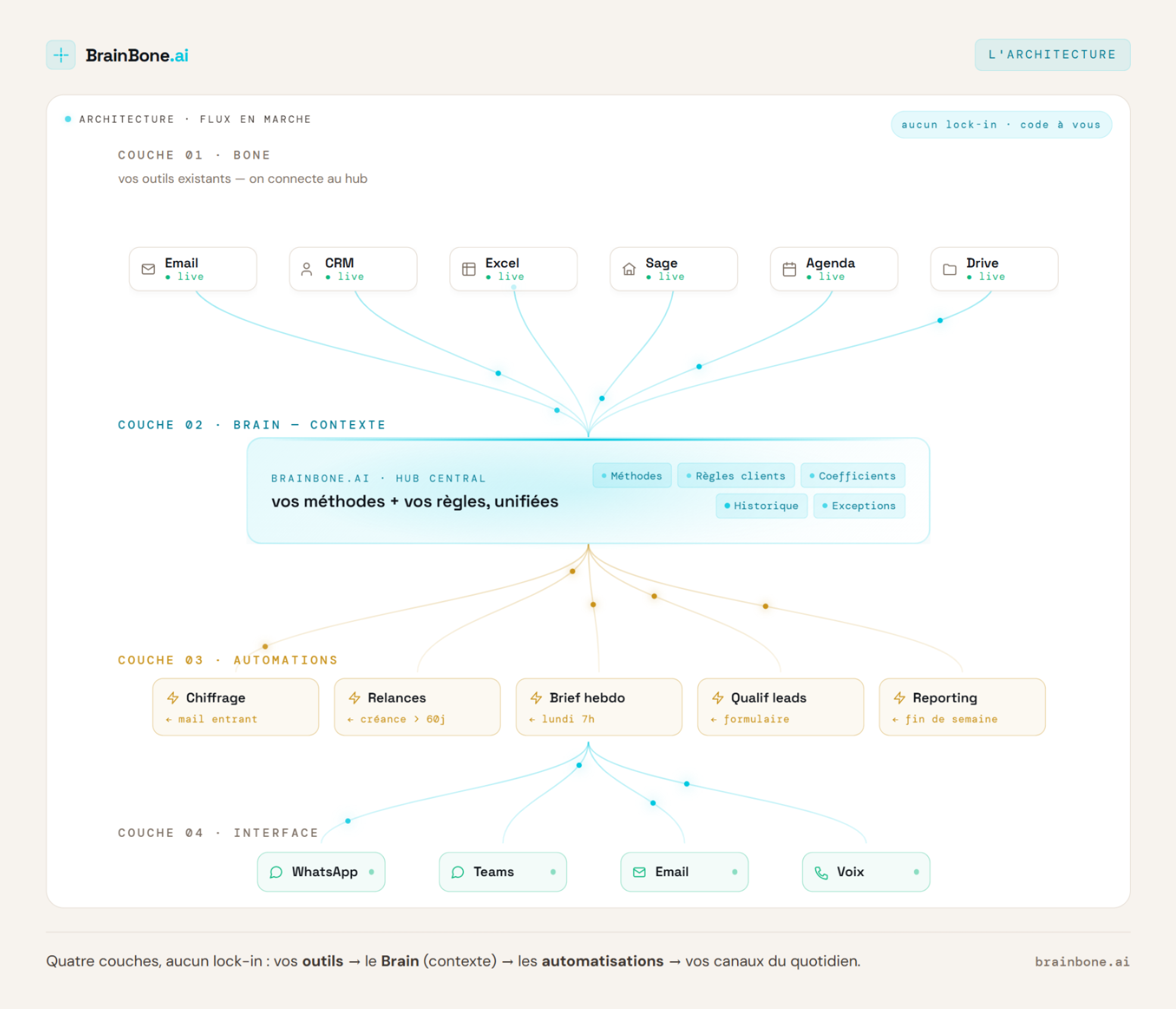Screen dimensions: 1176x1009
Task: Select the envelope icon in Email tool card
Action: click(x=148, y=269)
